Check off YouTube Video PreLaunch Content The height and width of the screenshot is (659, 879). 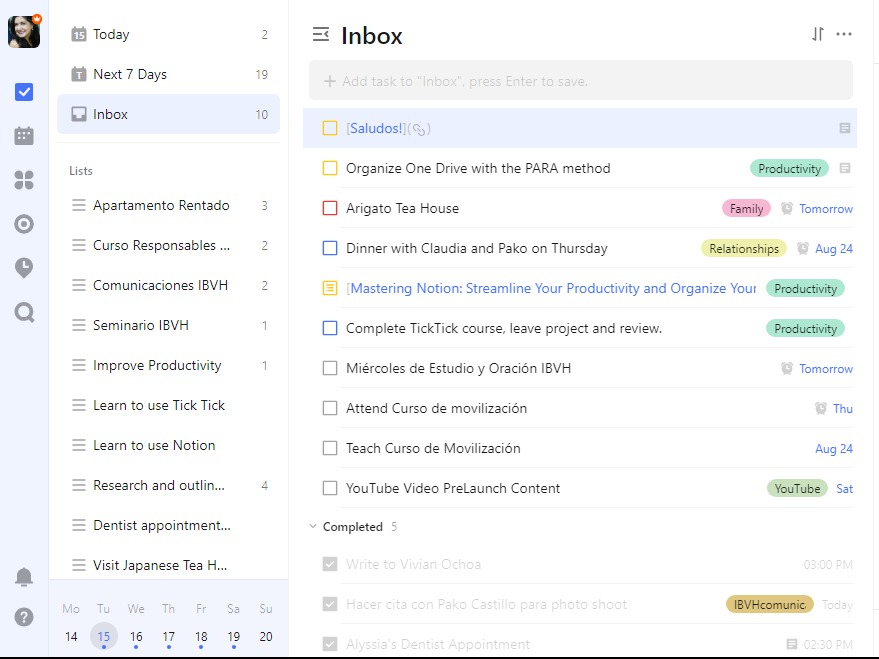click(330, 488)
